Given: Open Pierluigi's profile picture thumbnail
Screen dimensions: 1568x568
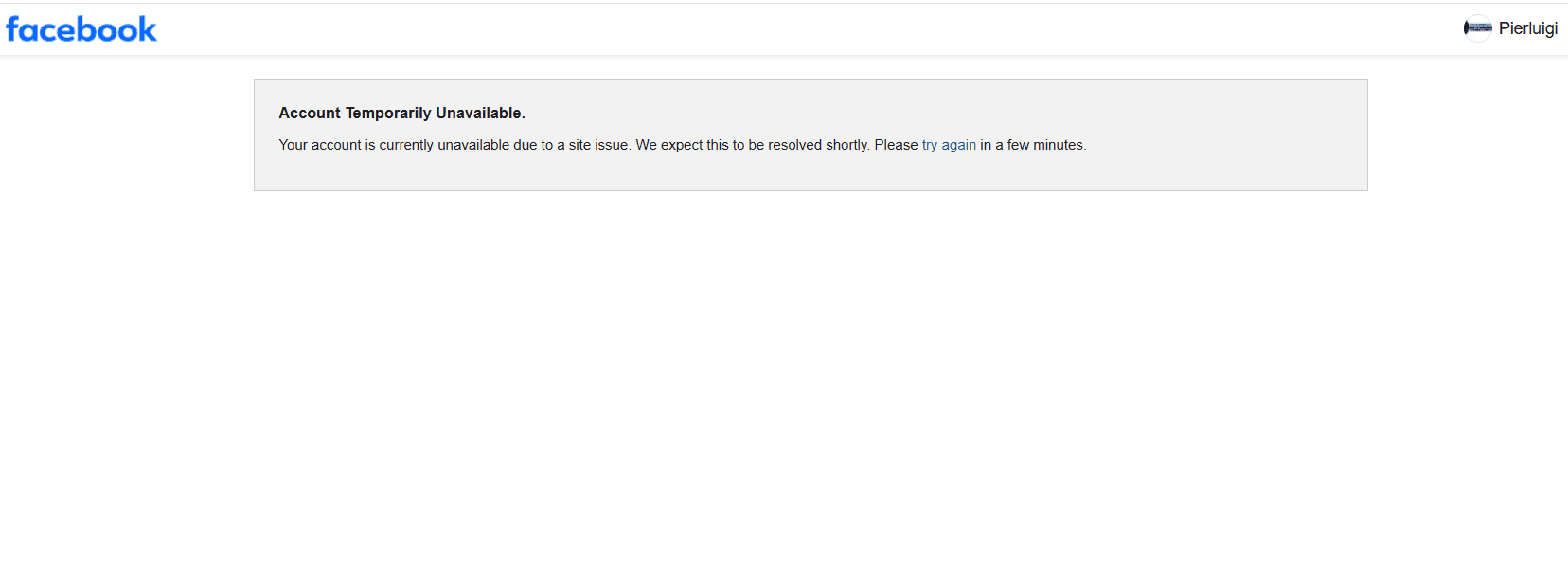Looking at the screenshot, I should (1477, 28).
